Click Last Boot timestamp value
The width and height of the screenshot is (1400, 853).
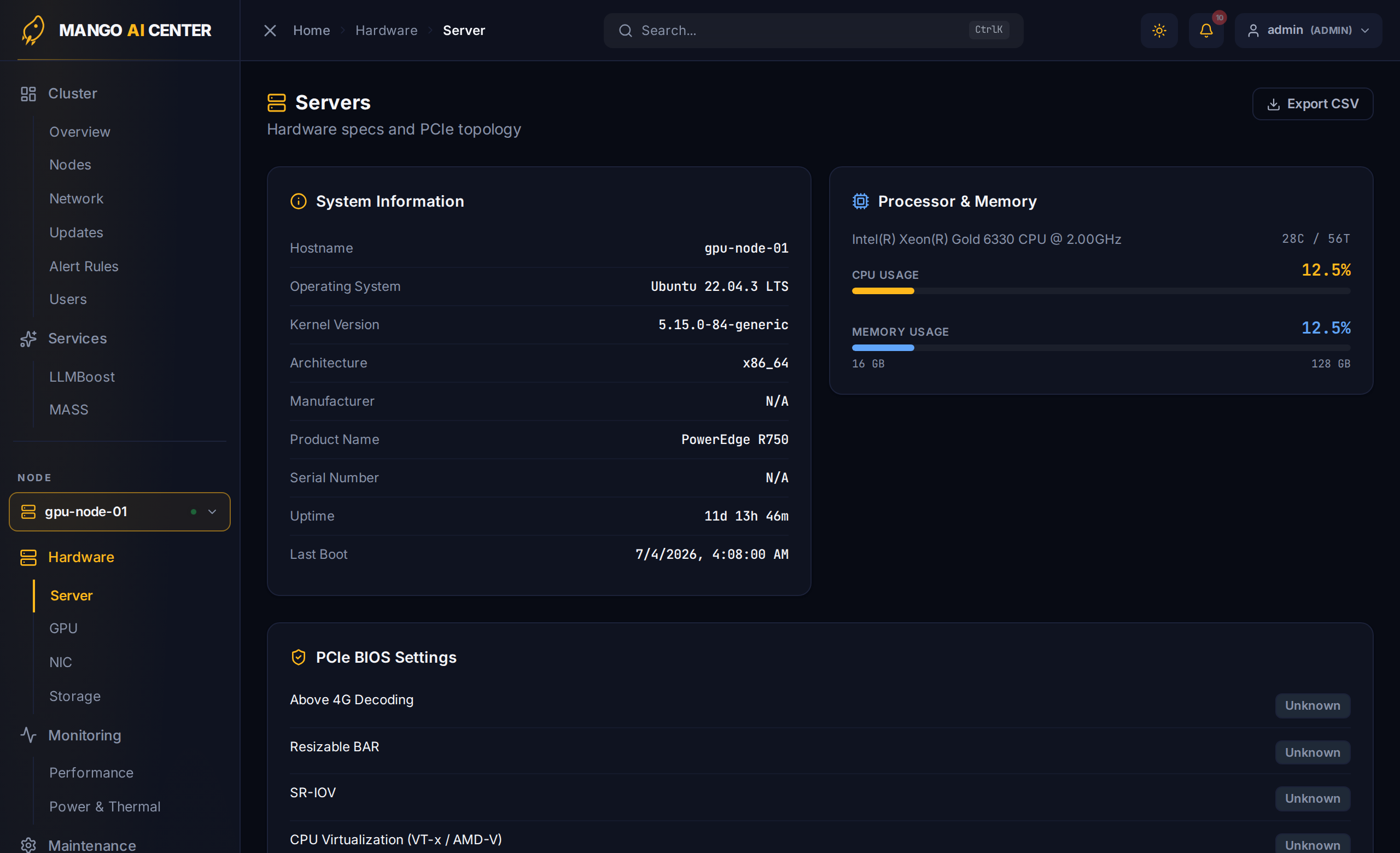tap(711, 554)
